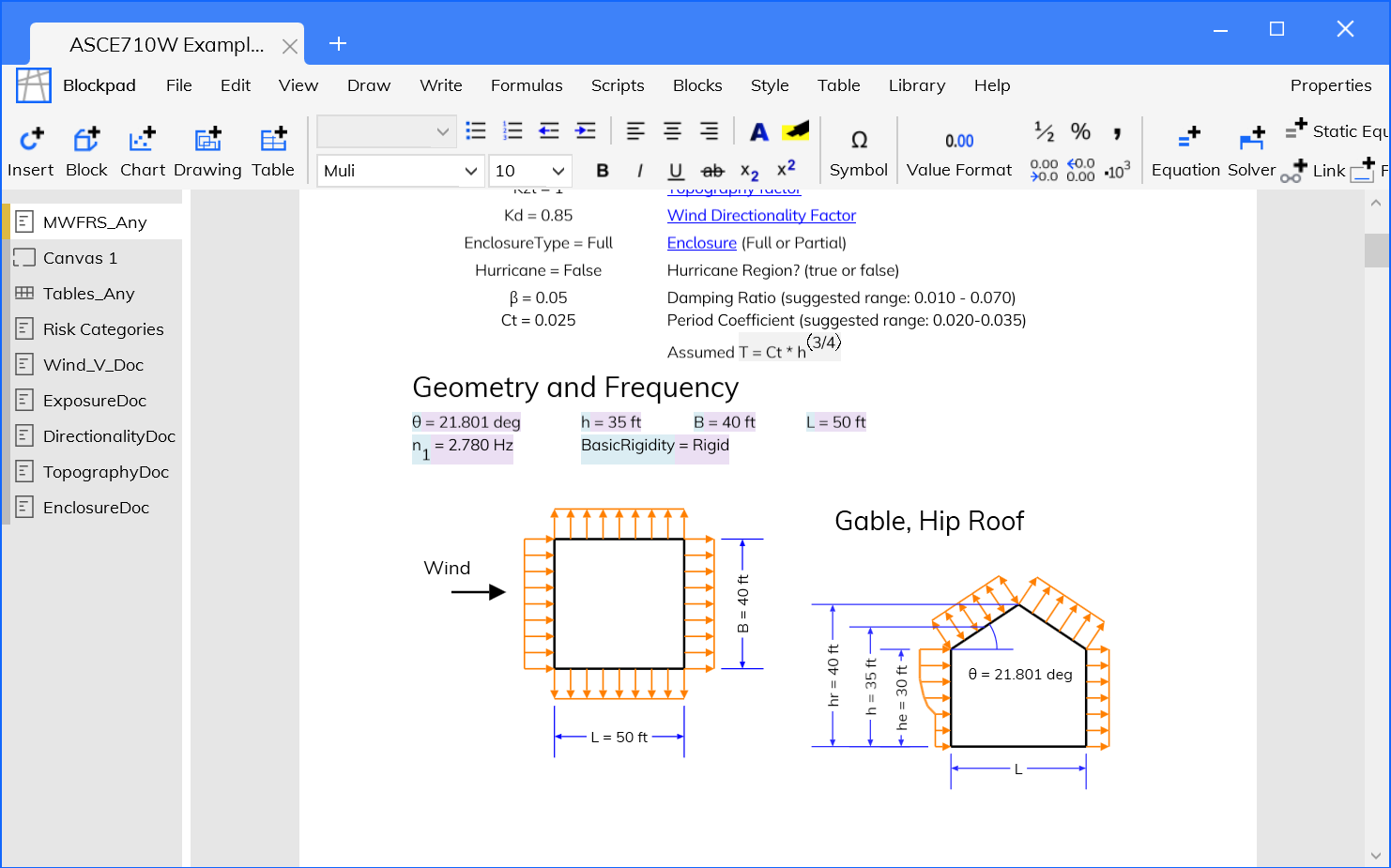This screenshot has width=1391, height=868.
Task: Open the Formulas menu
Action: click(x=527, y=85)
